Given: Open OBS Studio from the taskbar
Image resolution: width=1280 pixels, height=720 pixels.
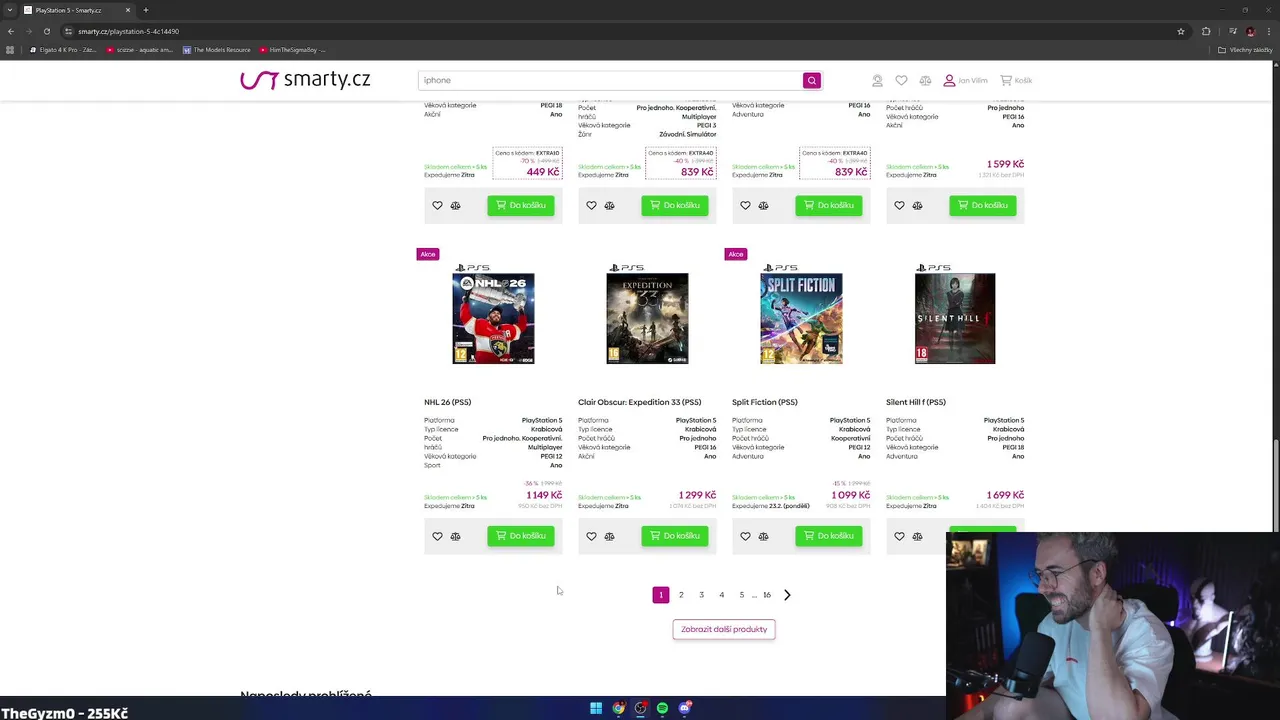Looking at the screenshot, I should 640,708.
